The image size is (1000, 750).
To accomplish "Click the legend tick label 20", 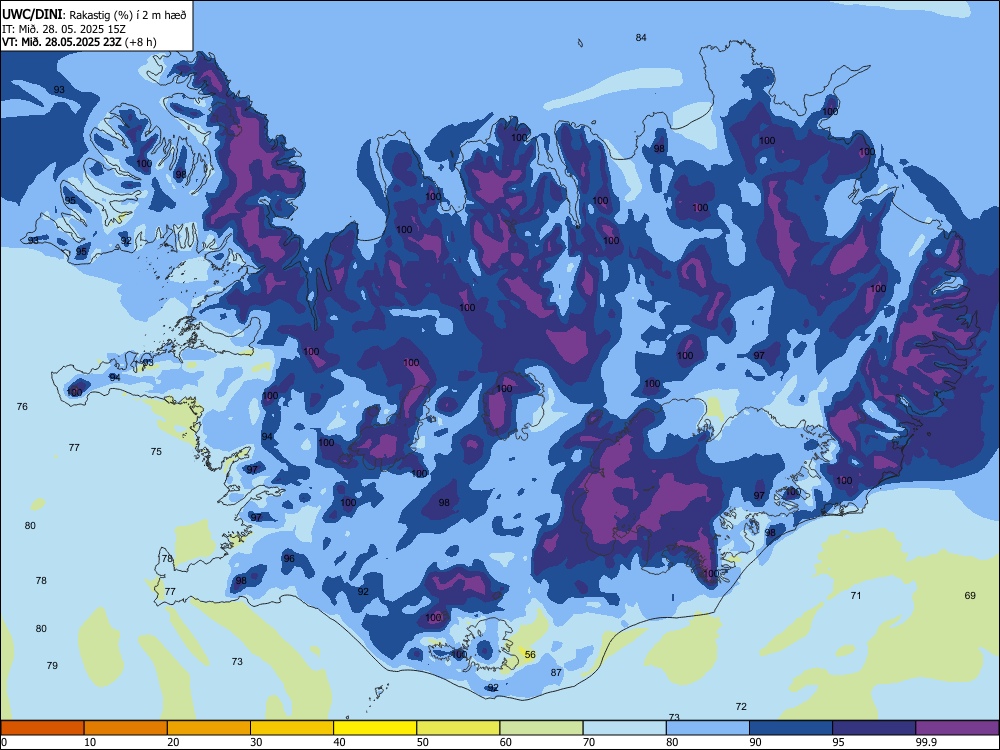I will click(x=173, y=742).
